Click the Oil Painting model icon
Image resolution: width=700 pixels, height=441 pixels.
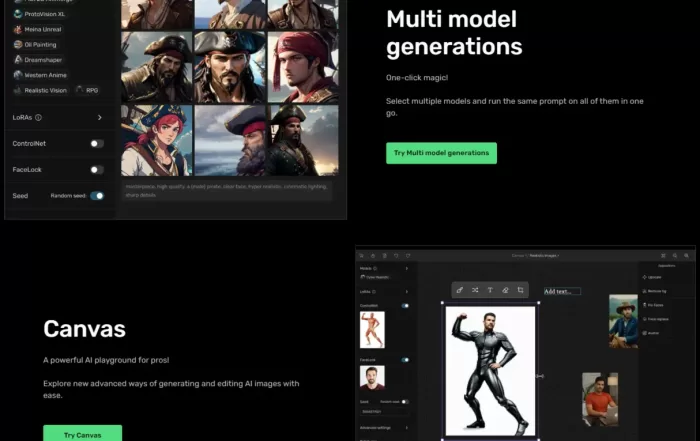(18, 45)
